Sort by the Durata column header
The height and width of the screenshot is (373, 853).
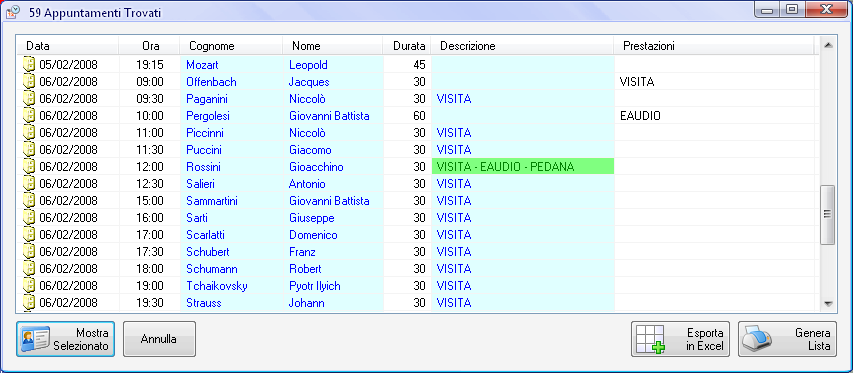tap(407, 46)
